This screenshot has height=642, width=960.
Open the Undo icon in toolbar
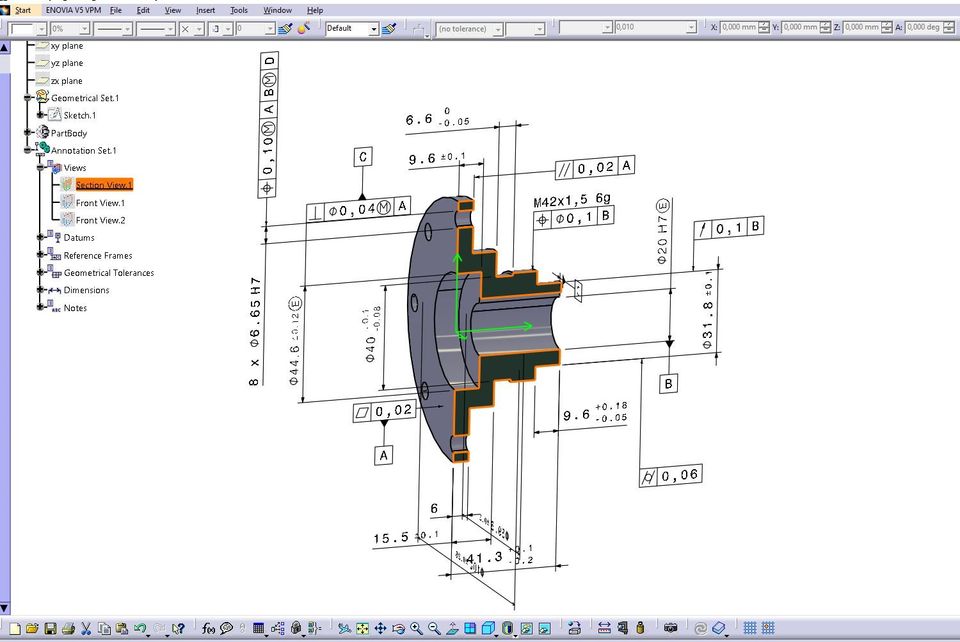click(x=141, y=628)
